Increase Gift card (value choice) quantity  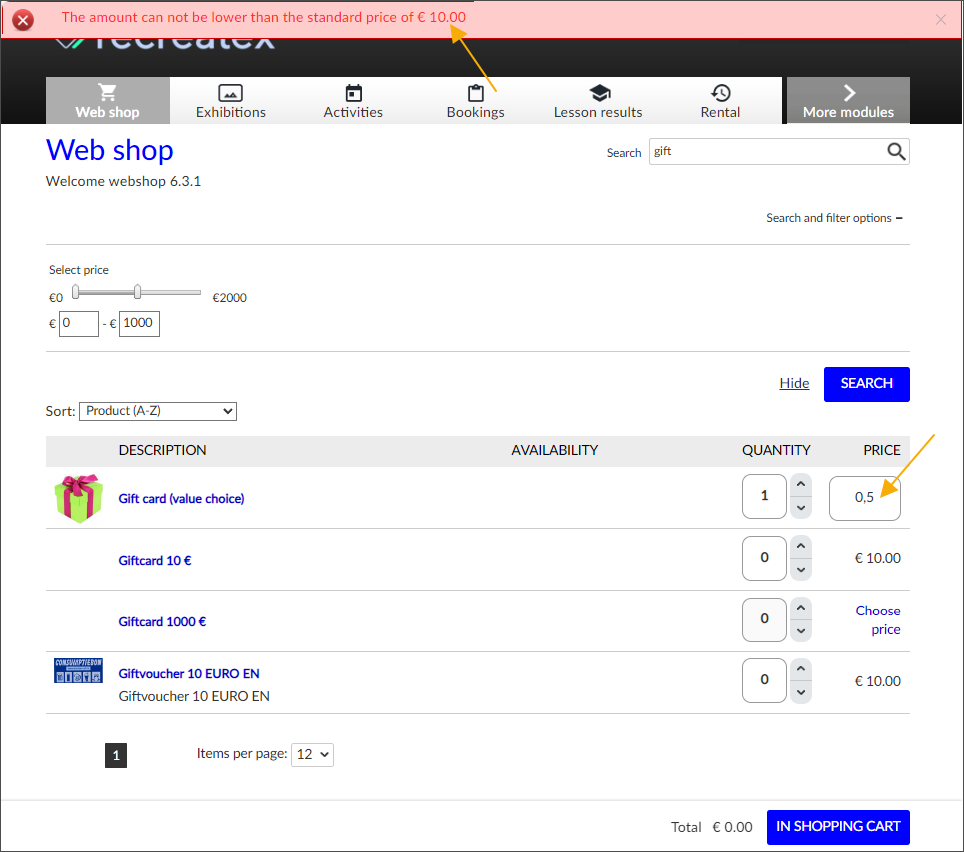pyautogui.click(x=800, y=485)
